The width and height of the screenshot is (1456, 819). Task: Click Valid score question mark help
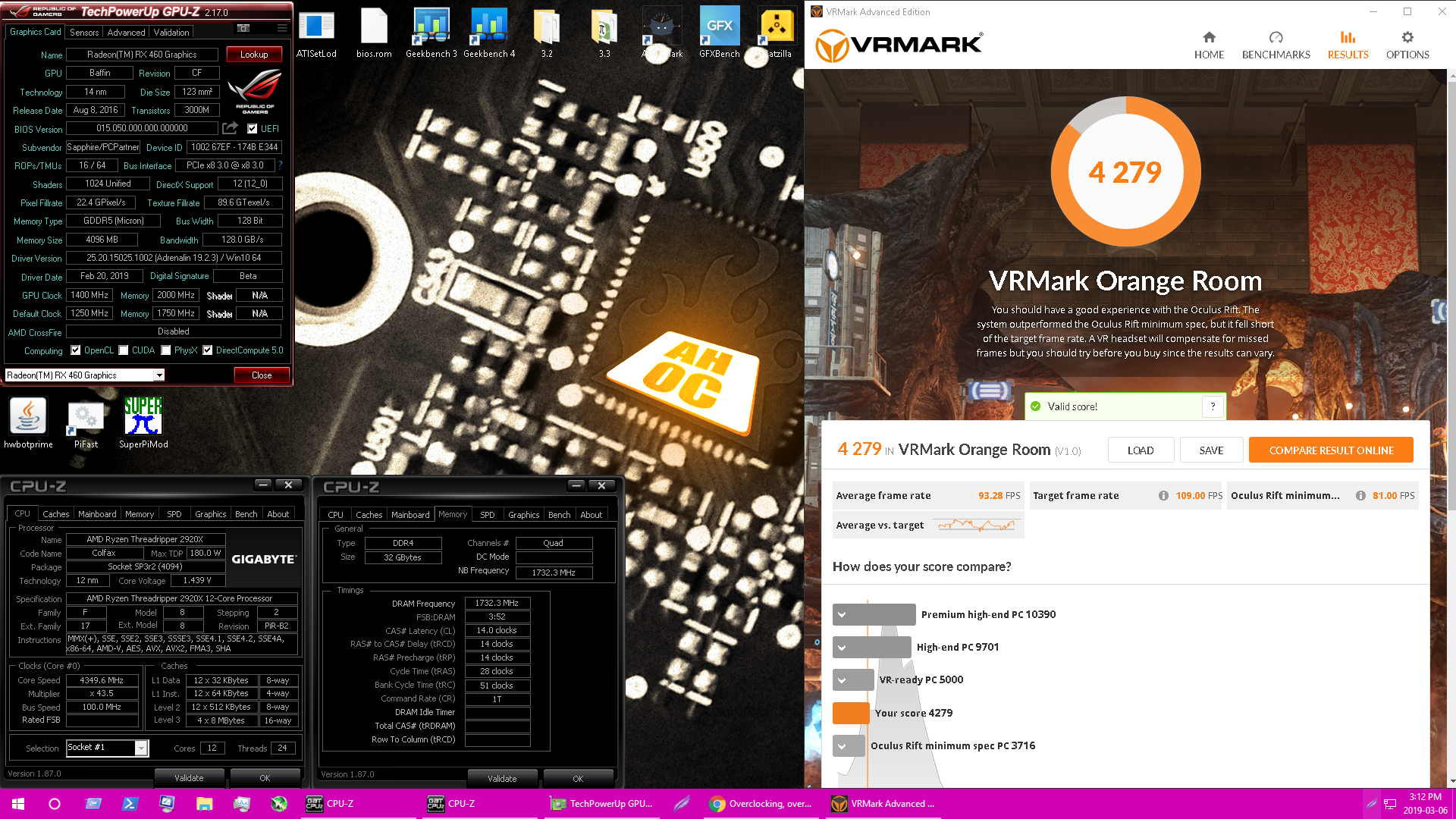point(1213,406)
